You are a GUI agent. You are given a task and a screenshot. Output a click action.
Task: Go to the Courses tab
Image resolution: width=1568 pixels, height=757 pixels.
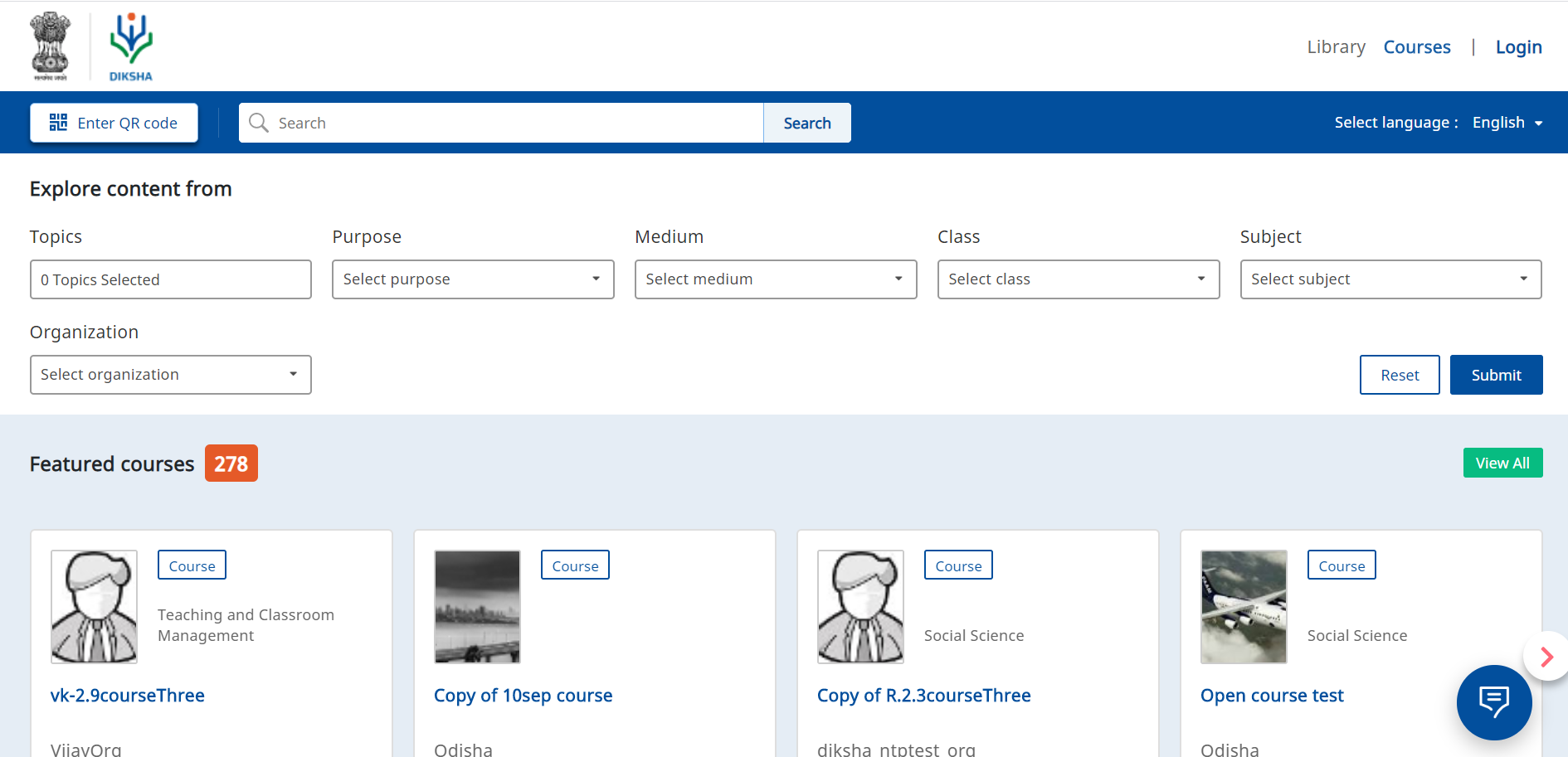1416,47
